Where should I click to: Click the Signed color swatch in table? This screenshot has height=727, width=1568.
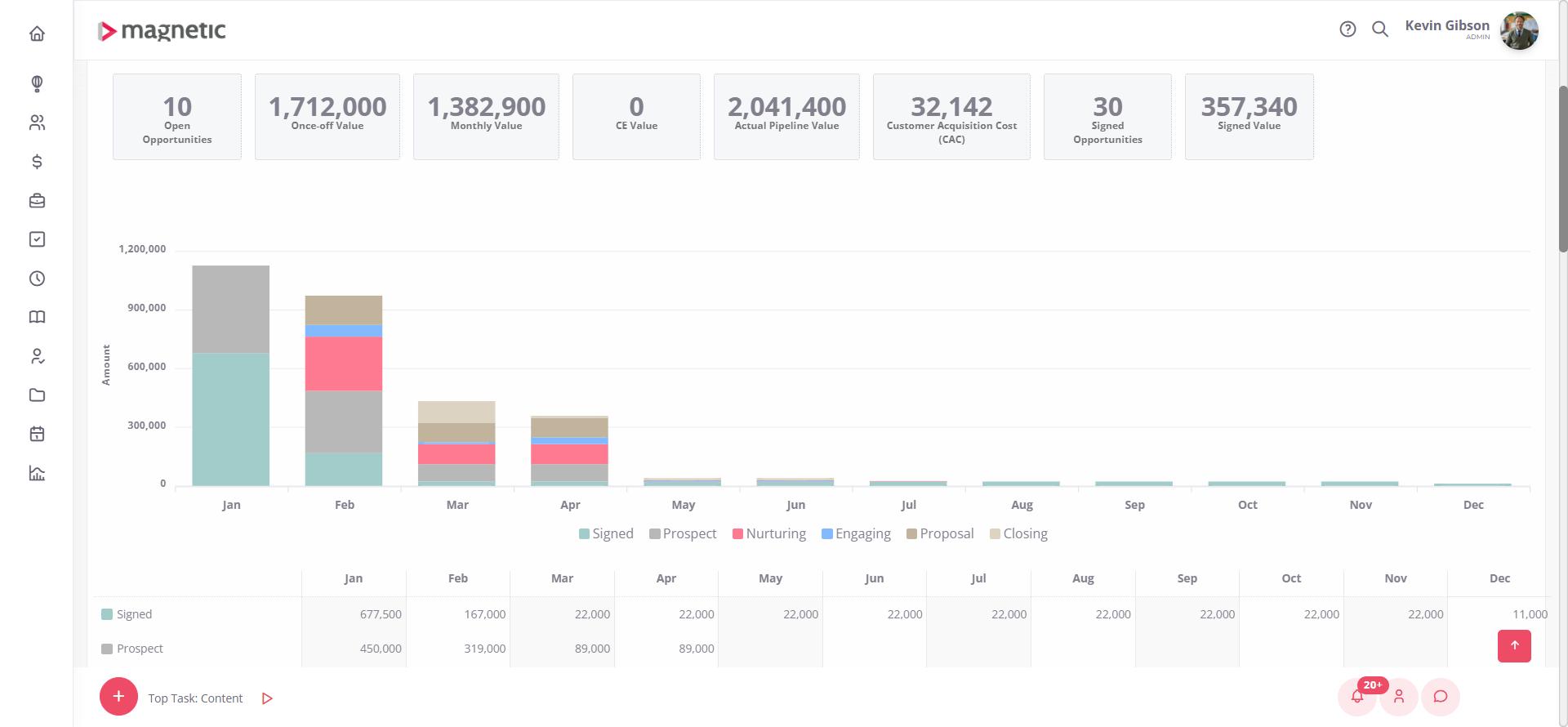coord(107,614)
